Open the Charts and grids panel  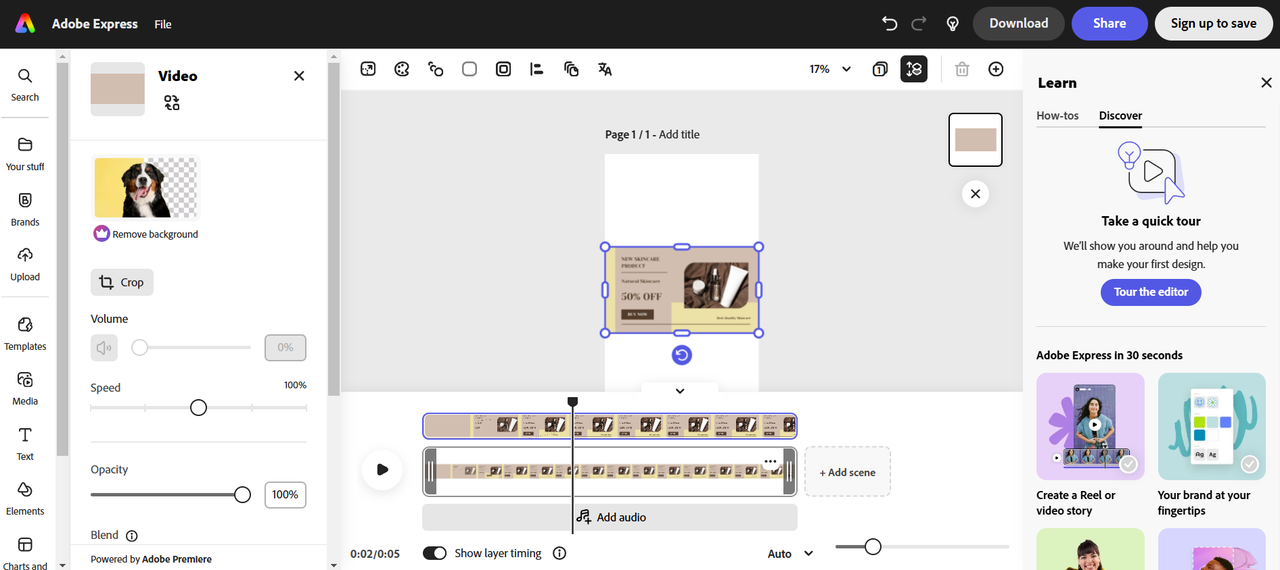[25, 553]
